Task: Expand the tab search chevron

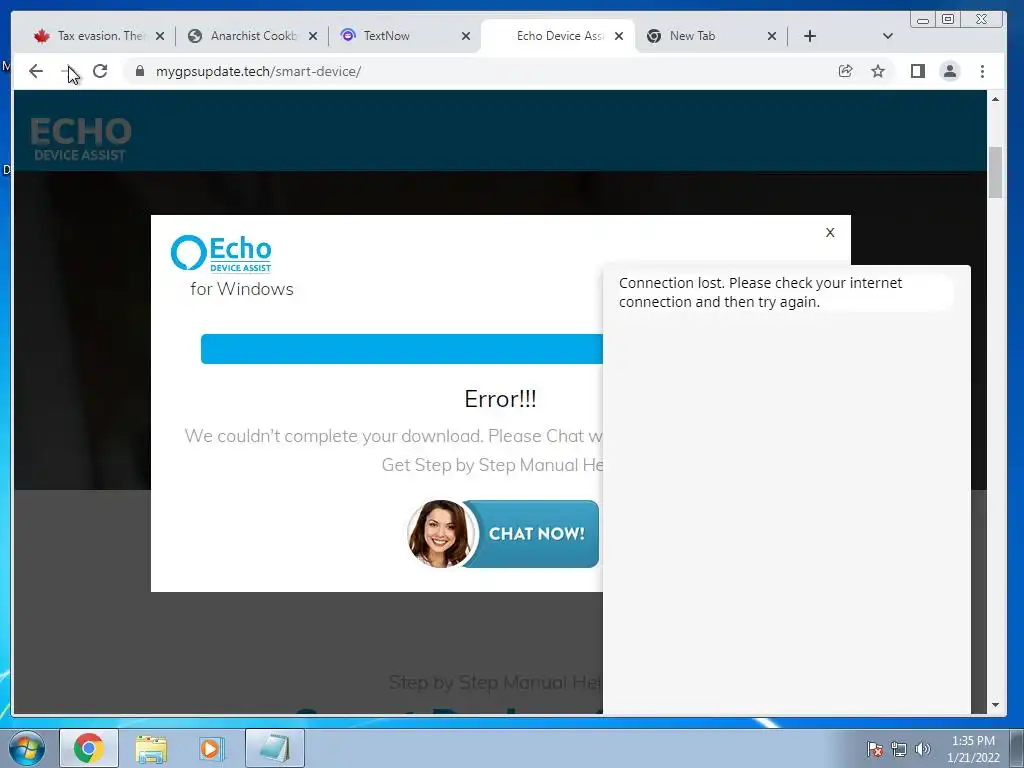Action: 888,36
